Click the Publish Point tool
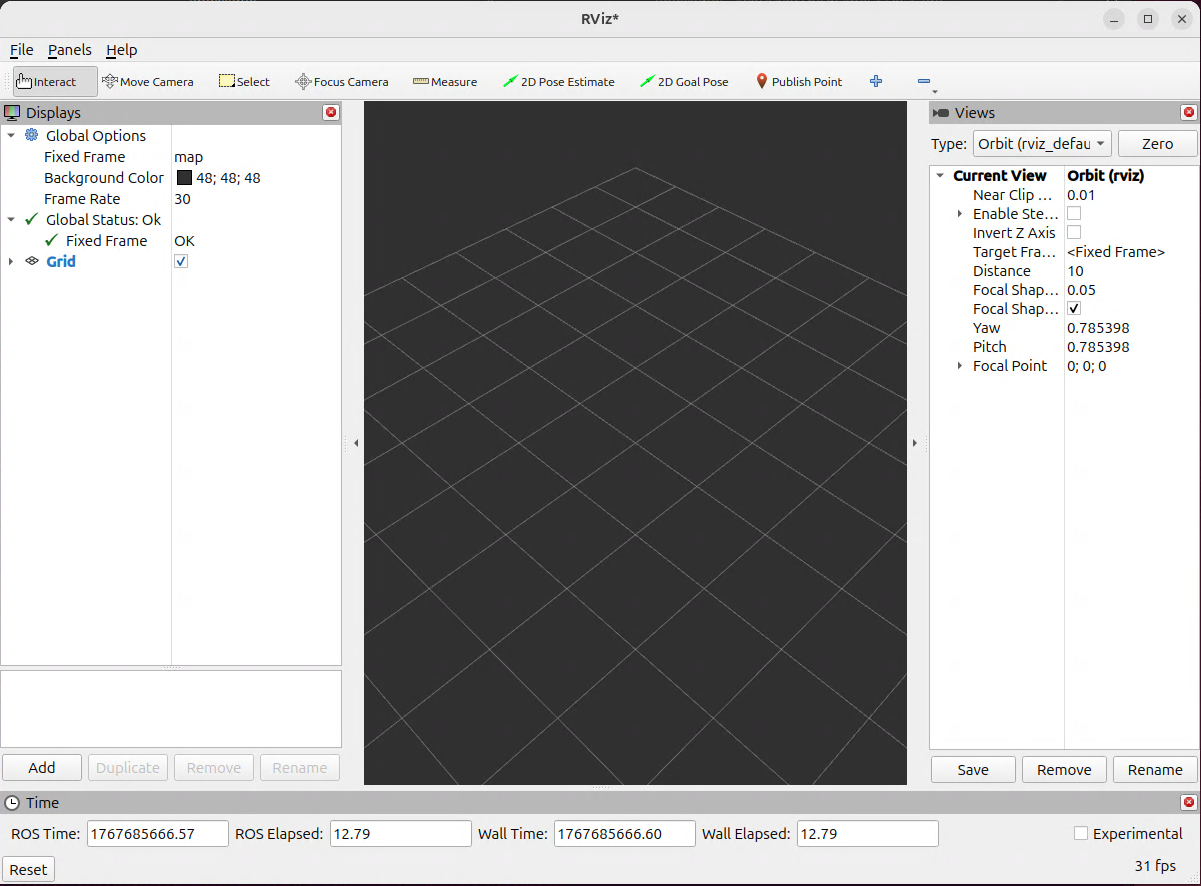 [x=798, y=82]
